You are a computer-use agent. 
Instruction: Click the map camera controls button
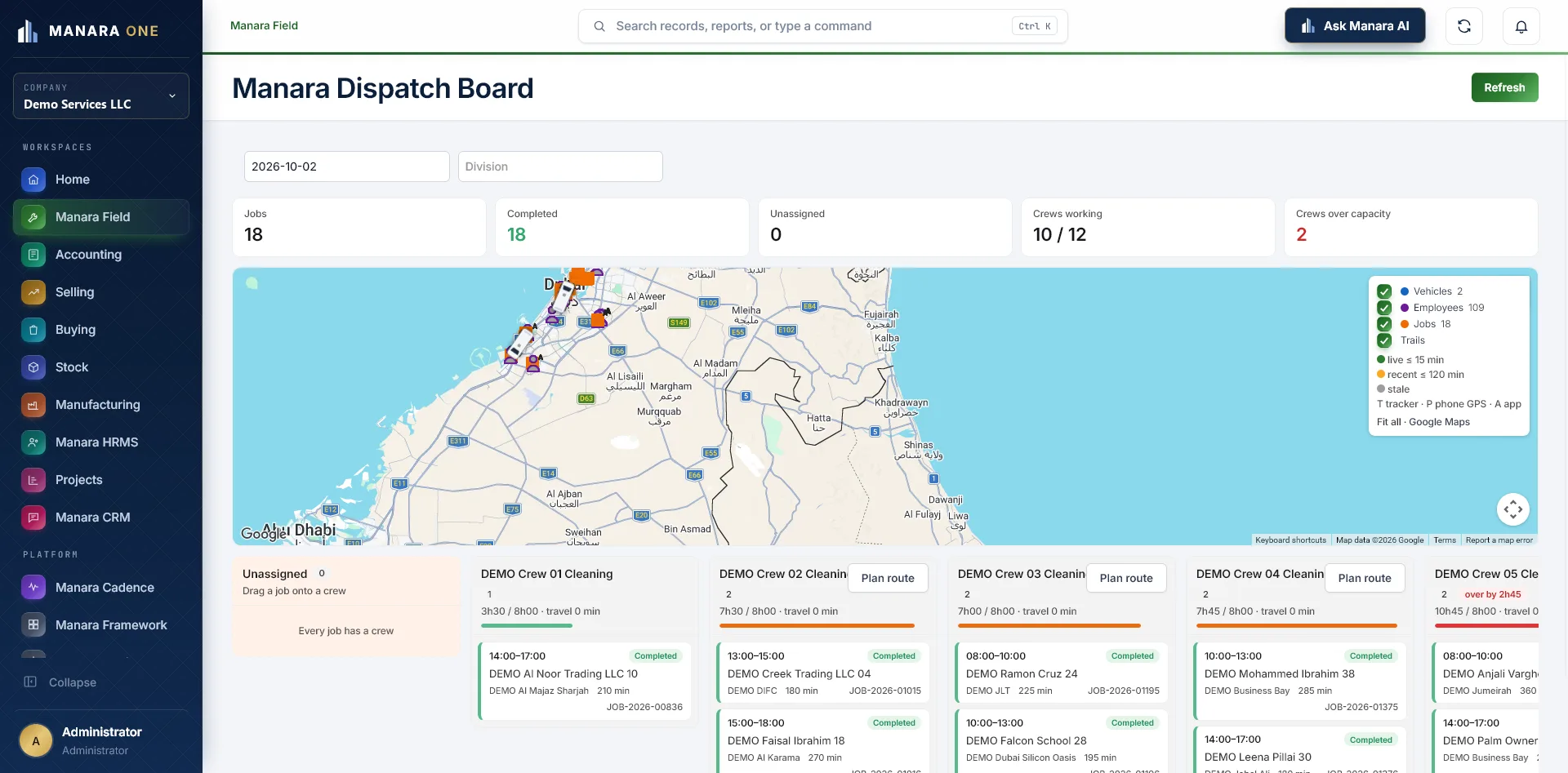click(1513, 509)
